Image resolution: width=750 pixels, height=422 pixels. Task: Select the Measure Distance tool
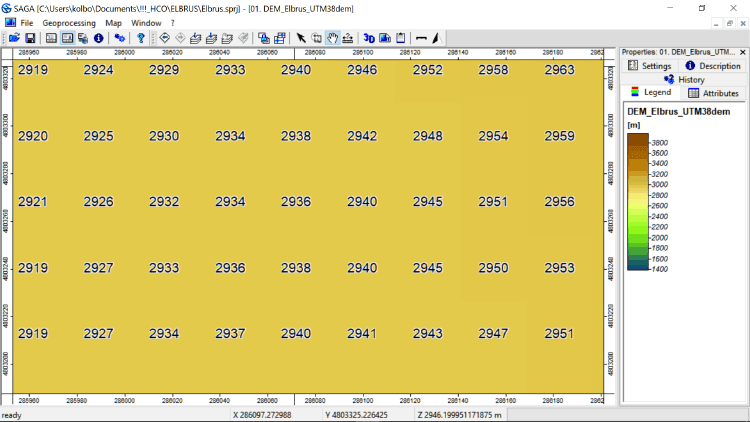347,38
